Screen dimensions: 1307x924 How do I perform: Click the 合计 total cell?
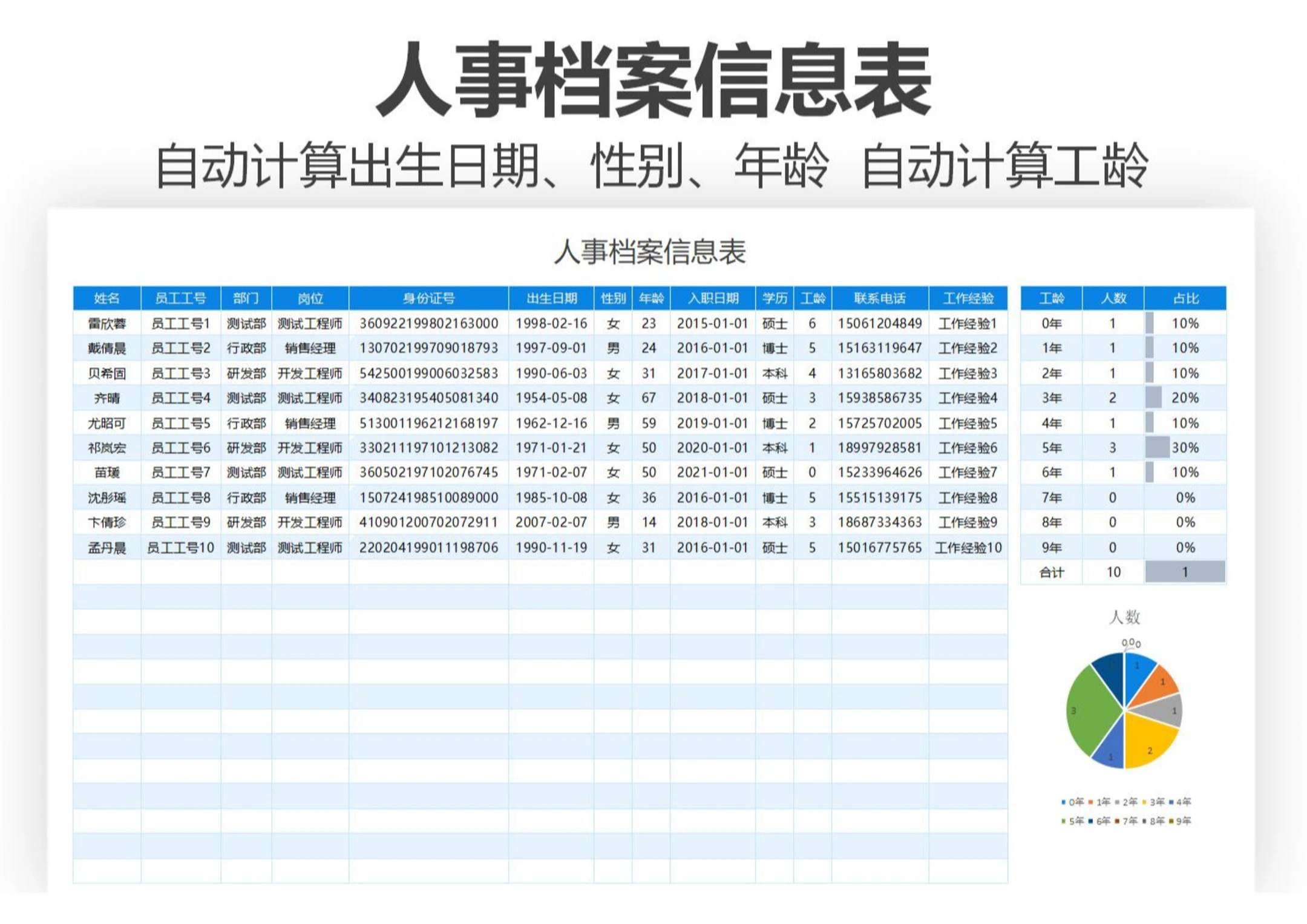[x=1051, y=572]
